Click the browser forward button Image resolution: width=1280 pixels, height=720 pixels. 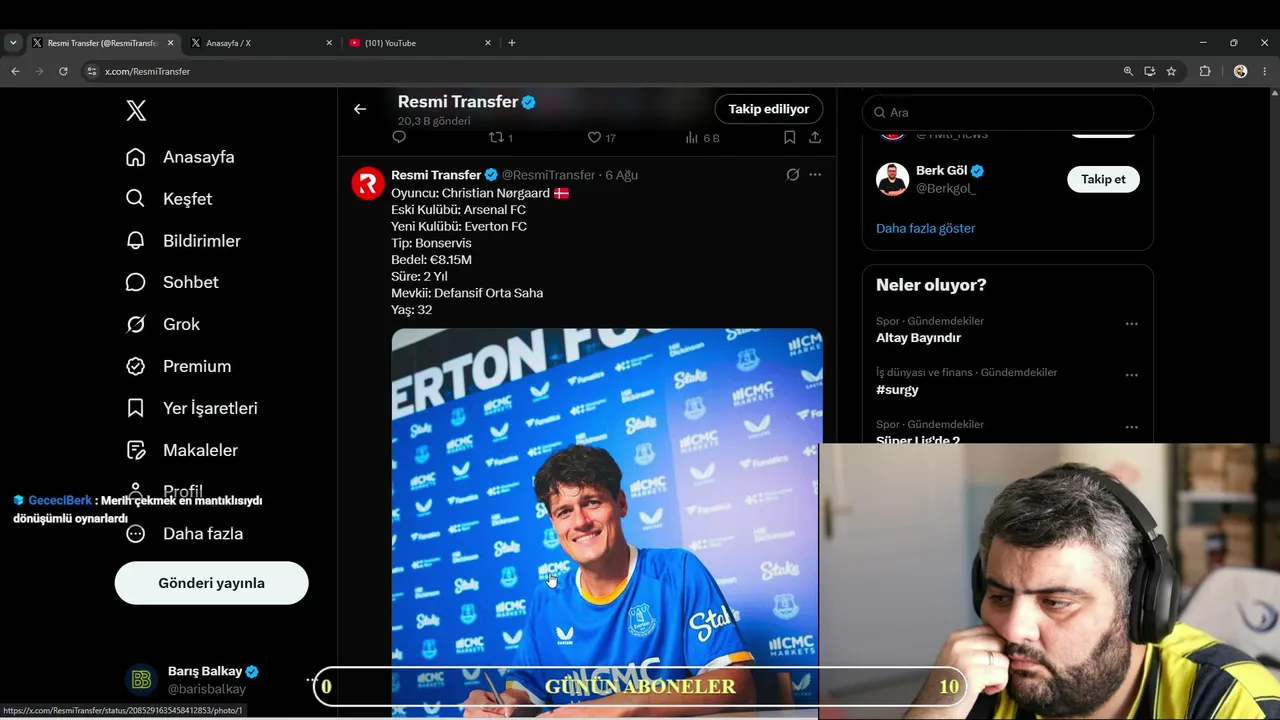pyautogui.click(x=39, y=71)
